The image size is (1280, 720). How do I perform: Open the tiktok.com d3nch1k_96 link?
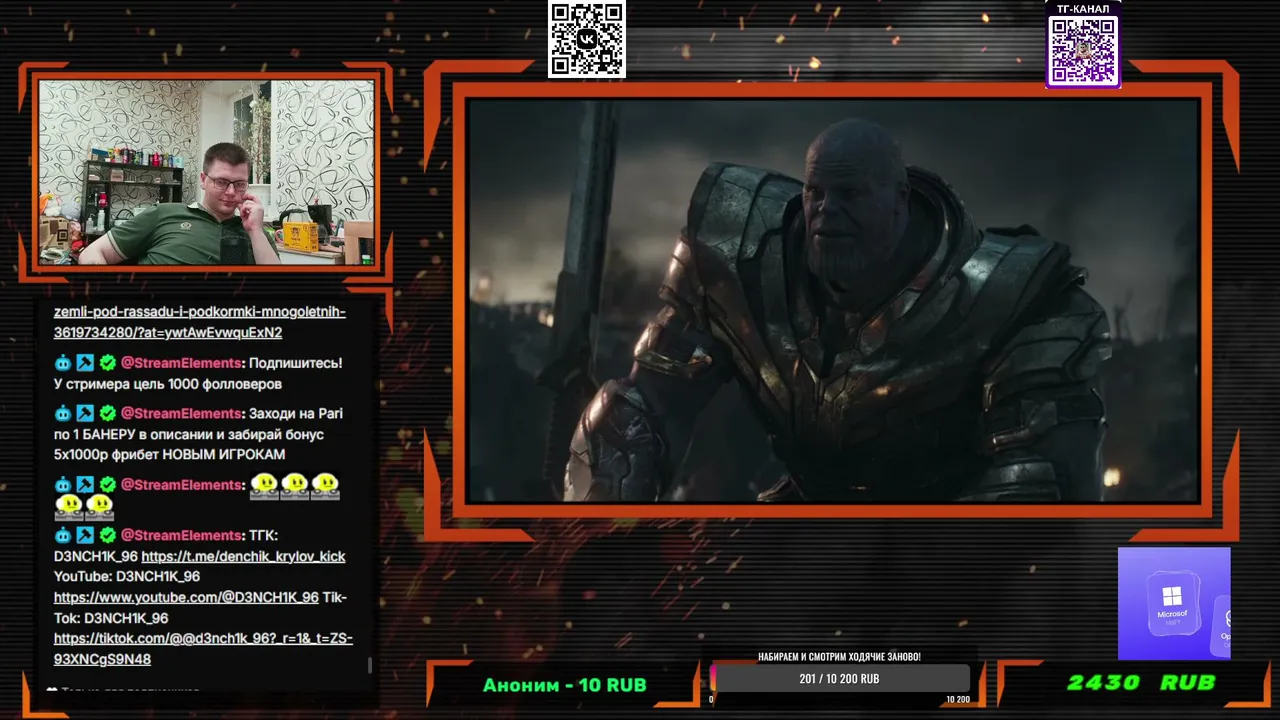tap(203, 648)
